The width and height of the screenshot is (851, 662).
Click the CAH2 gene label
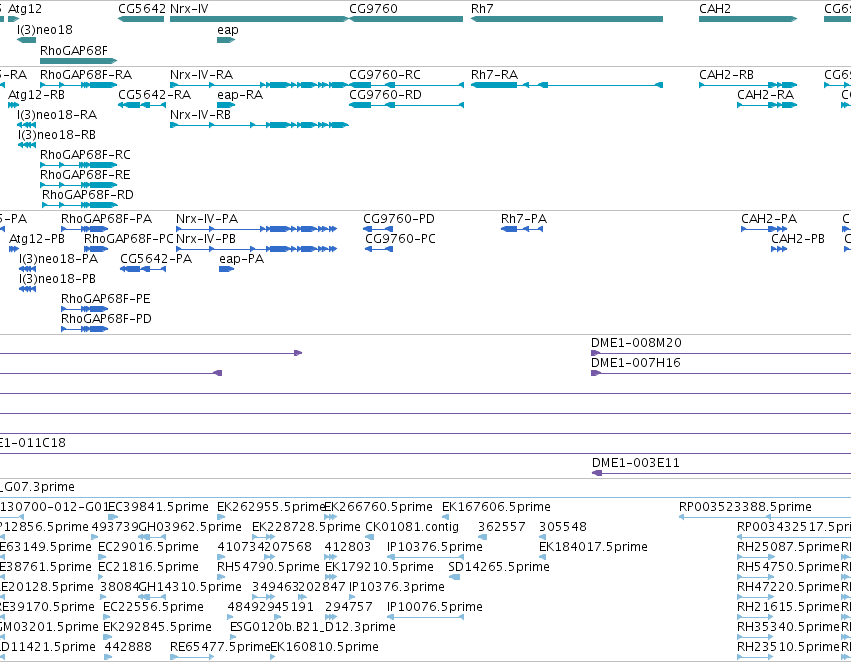[715, 9]
